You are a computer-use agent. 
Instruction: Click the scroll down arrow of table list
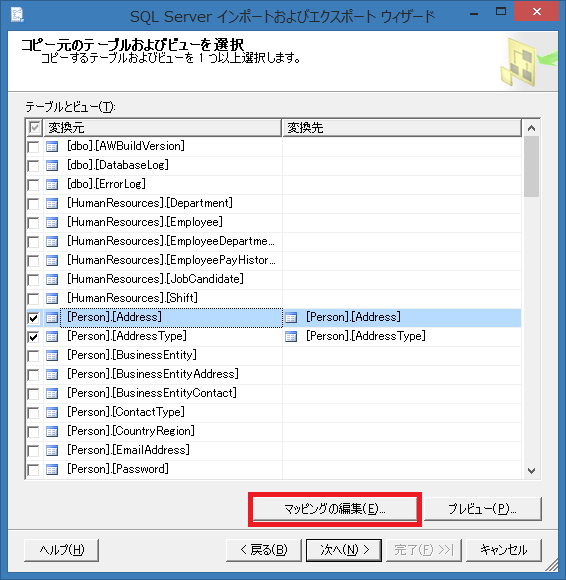tap(532, 471)
